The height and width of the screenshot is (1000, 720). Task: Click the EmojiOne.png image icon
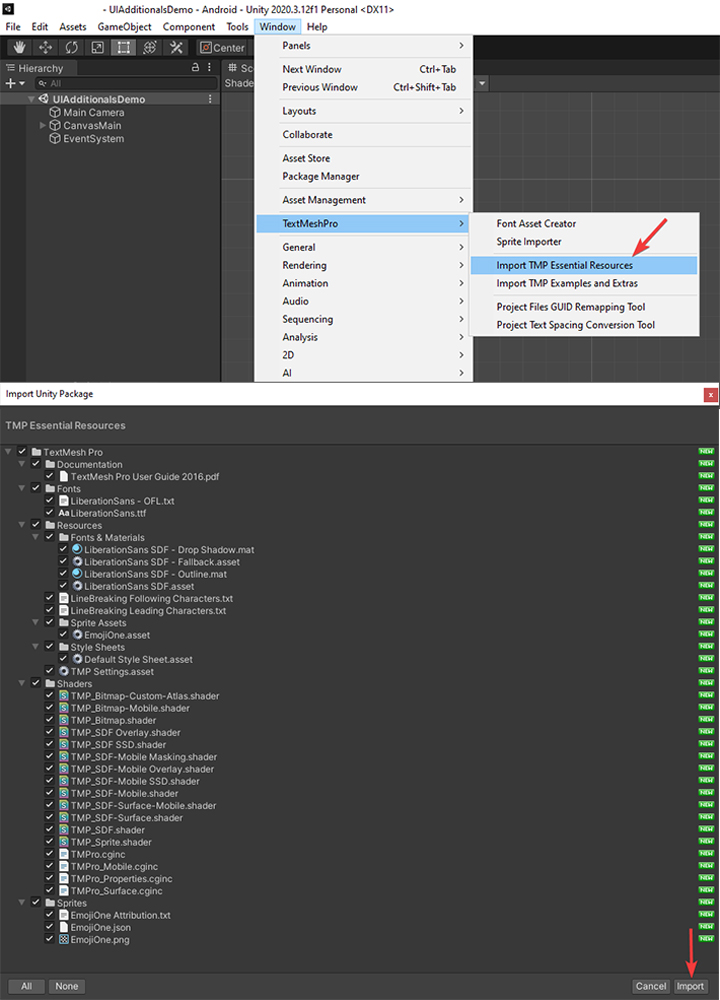click(x=64, y=939)
